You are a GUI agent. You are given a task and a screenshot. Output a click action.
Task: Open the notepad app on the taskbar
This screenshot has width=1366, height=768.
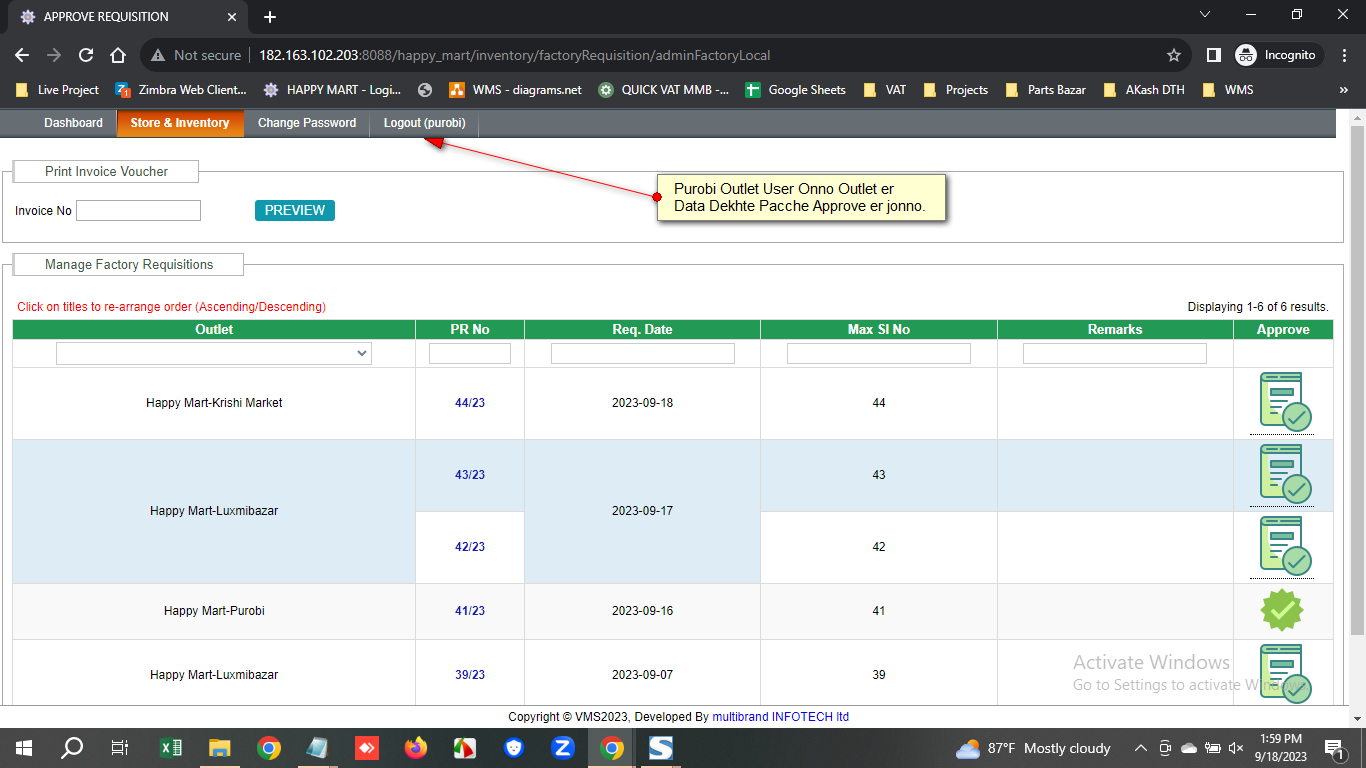[x=318, y=748]
